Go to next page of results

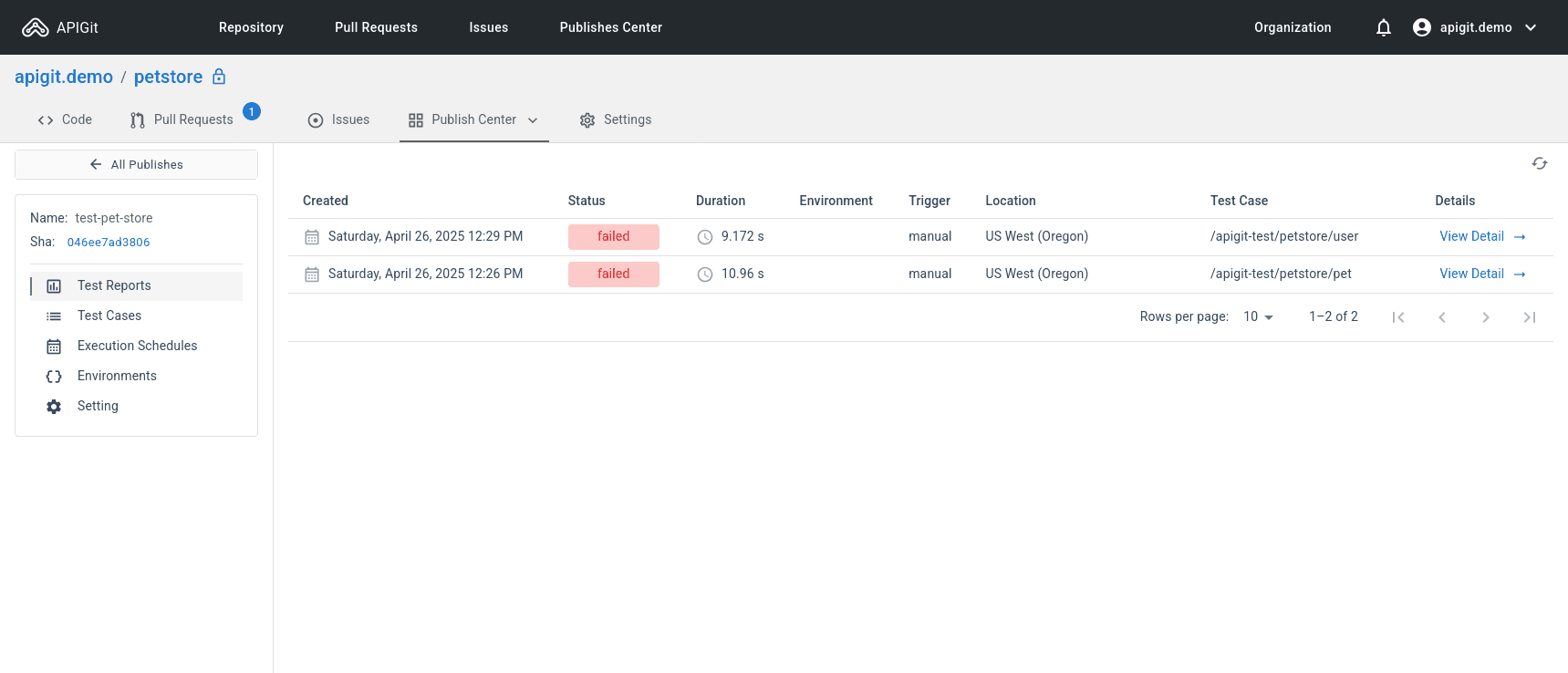[1486, 317]
